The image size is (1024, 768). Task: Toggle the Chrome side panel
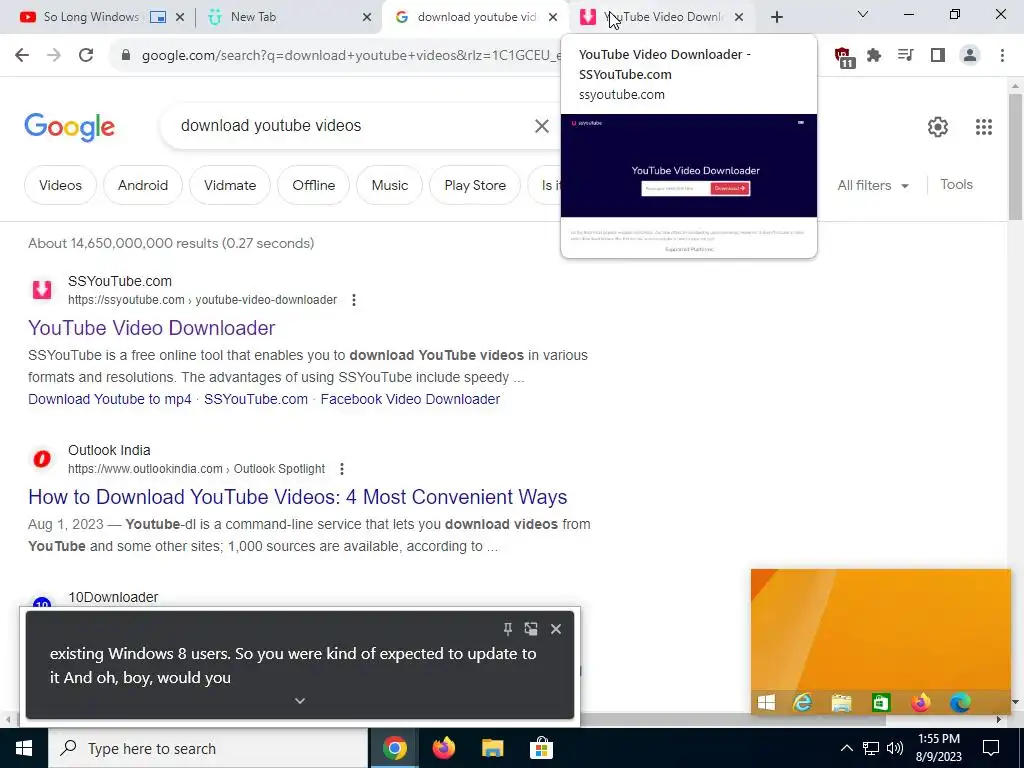tap(938, 56)
